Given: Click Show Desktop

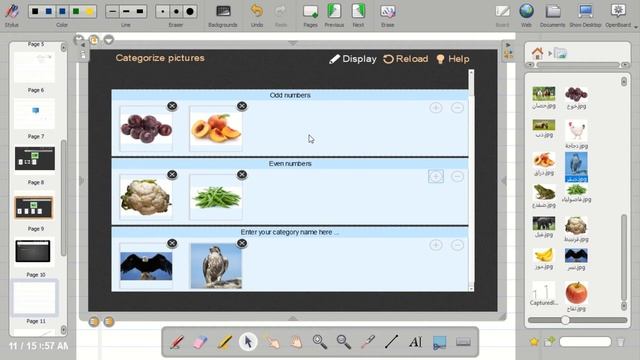Looking at the screenshot, I should [x=585, y=16].
